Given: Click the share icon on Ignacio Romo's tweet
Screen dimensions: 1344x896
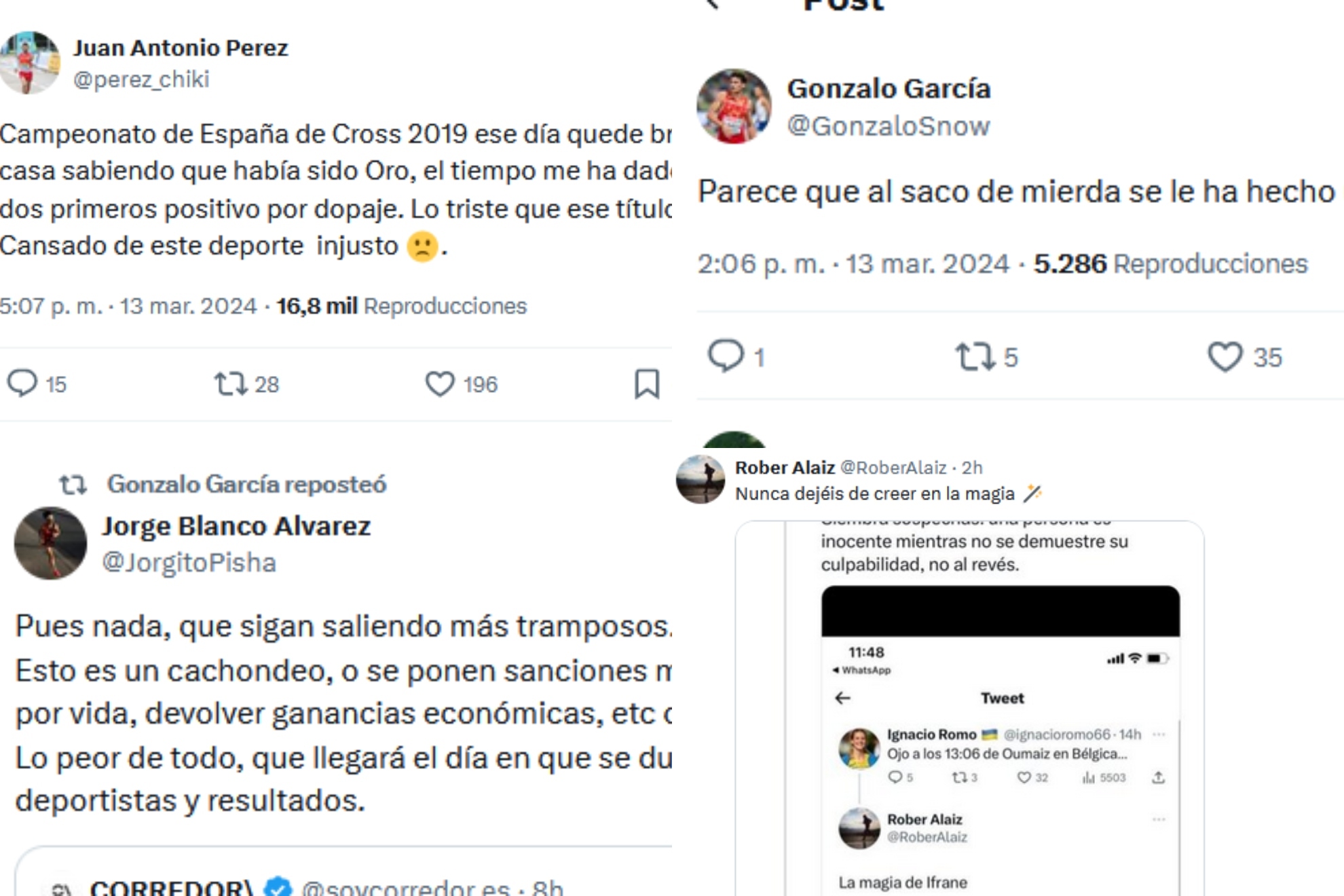Looking at the screenshot, I should click(1159, 777).
